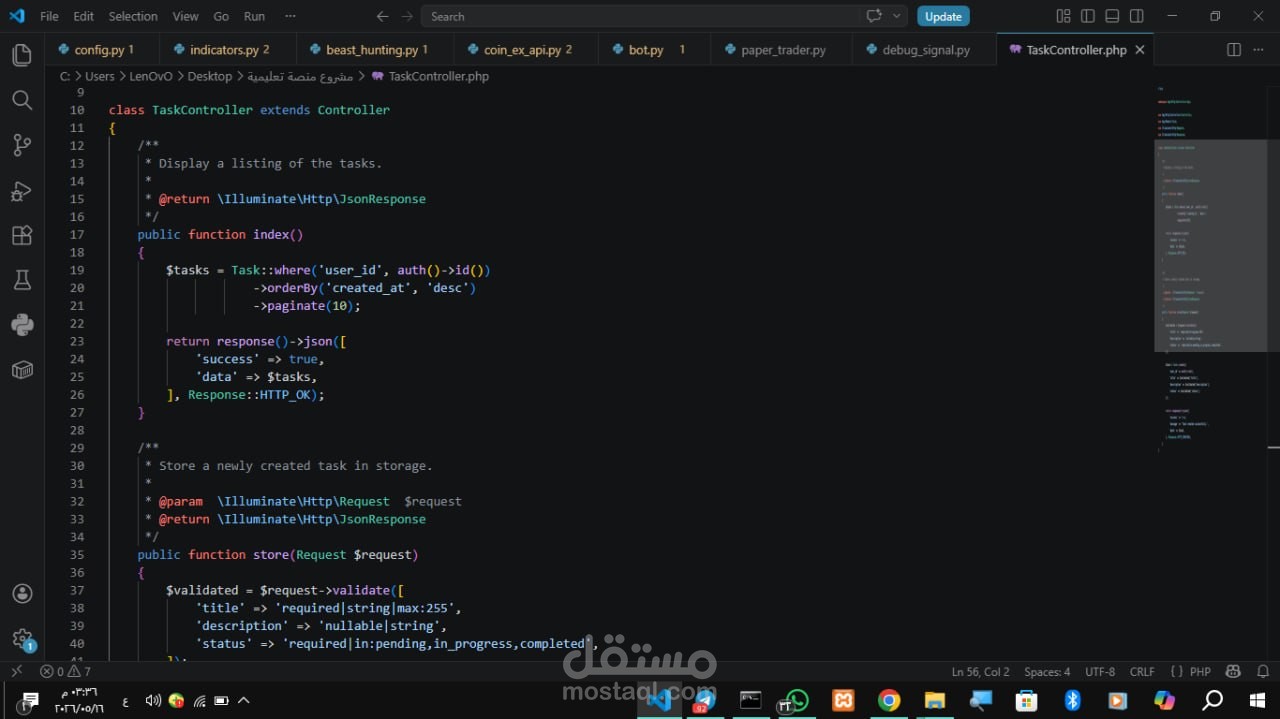Open the taskbar Search magnifier
Viewport: 1280px width, 719px height.
1212,700
